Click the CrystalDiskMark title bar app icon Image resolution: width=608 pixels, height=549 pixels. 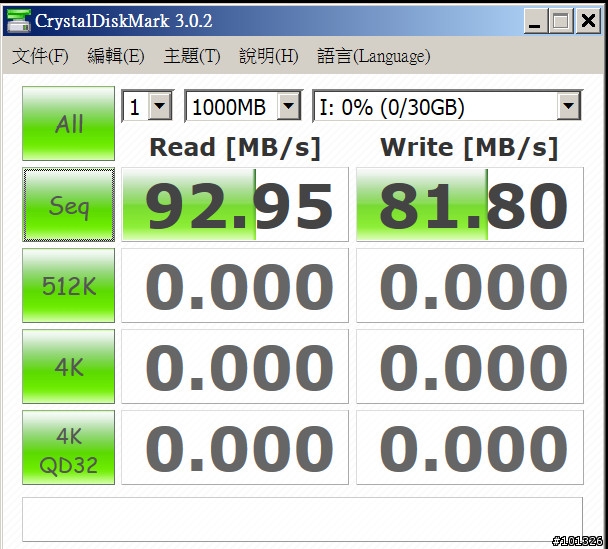tap(19, 21)
